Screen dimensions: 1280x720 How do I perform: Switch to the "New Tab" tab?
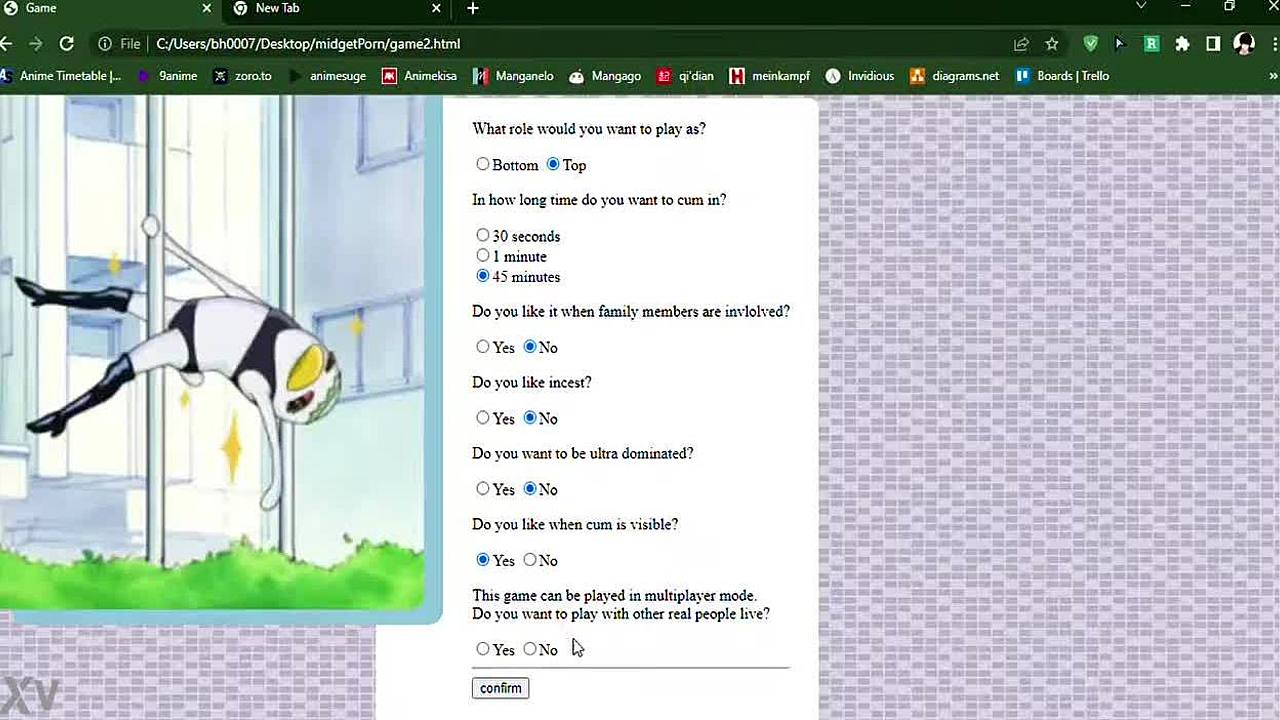click(x=320, y=8)
